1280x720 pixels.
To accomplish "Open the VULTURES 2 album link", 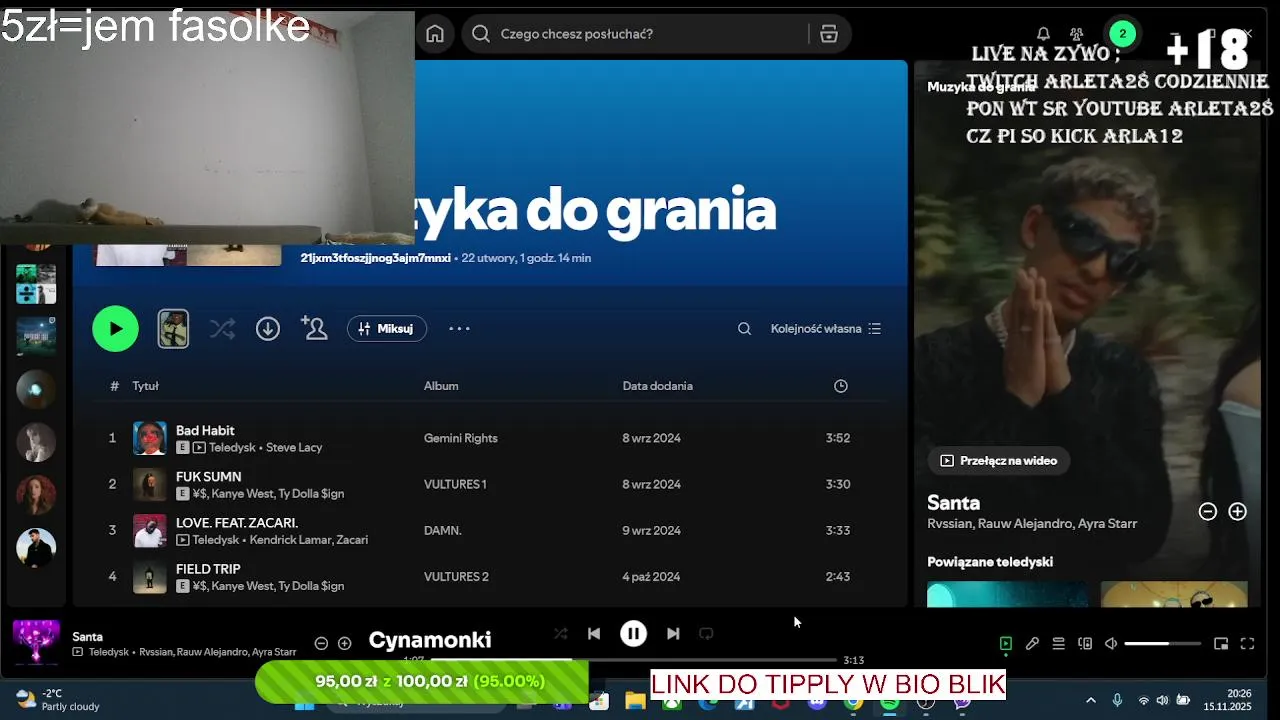I will click(456, 576).
